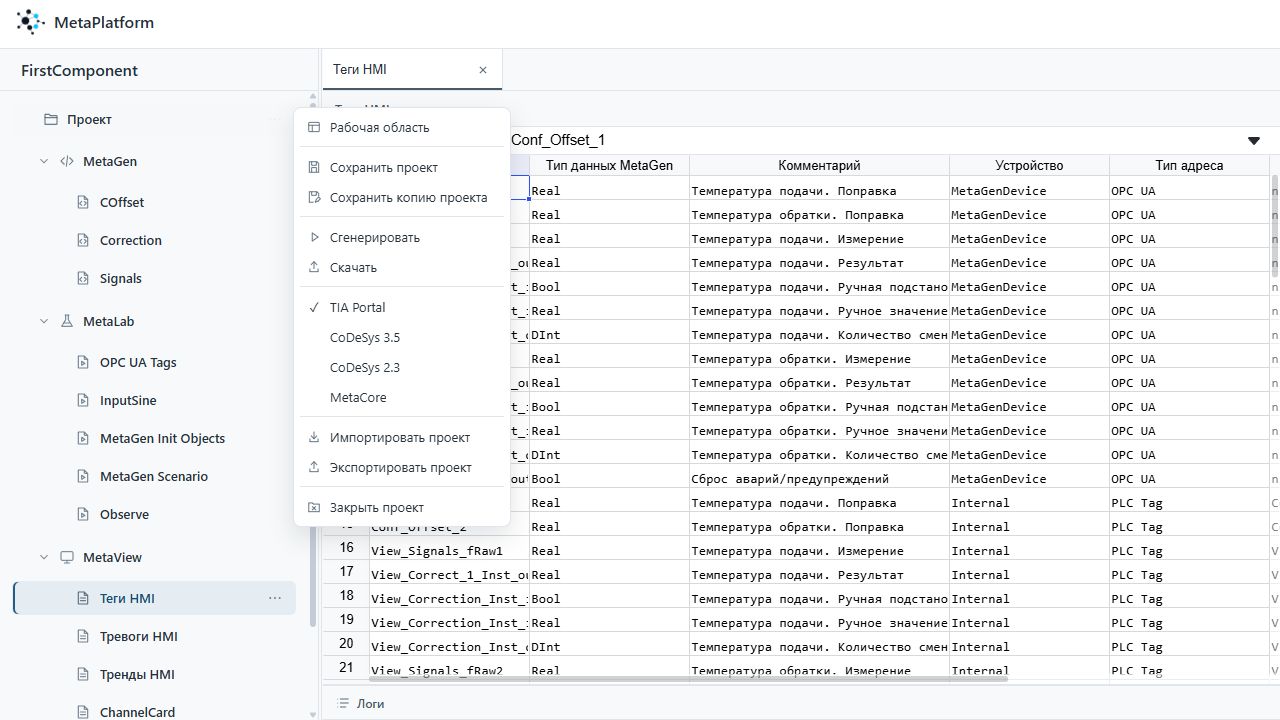The image size is (1280, 720).
Task: Open the Теги HMI row options dots
Action: [275, 598]
